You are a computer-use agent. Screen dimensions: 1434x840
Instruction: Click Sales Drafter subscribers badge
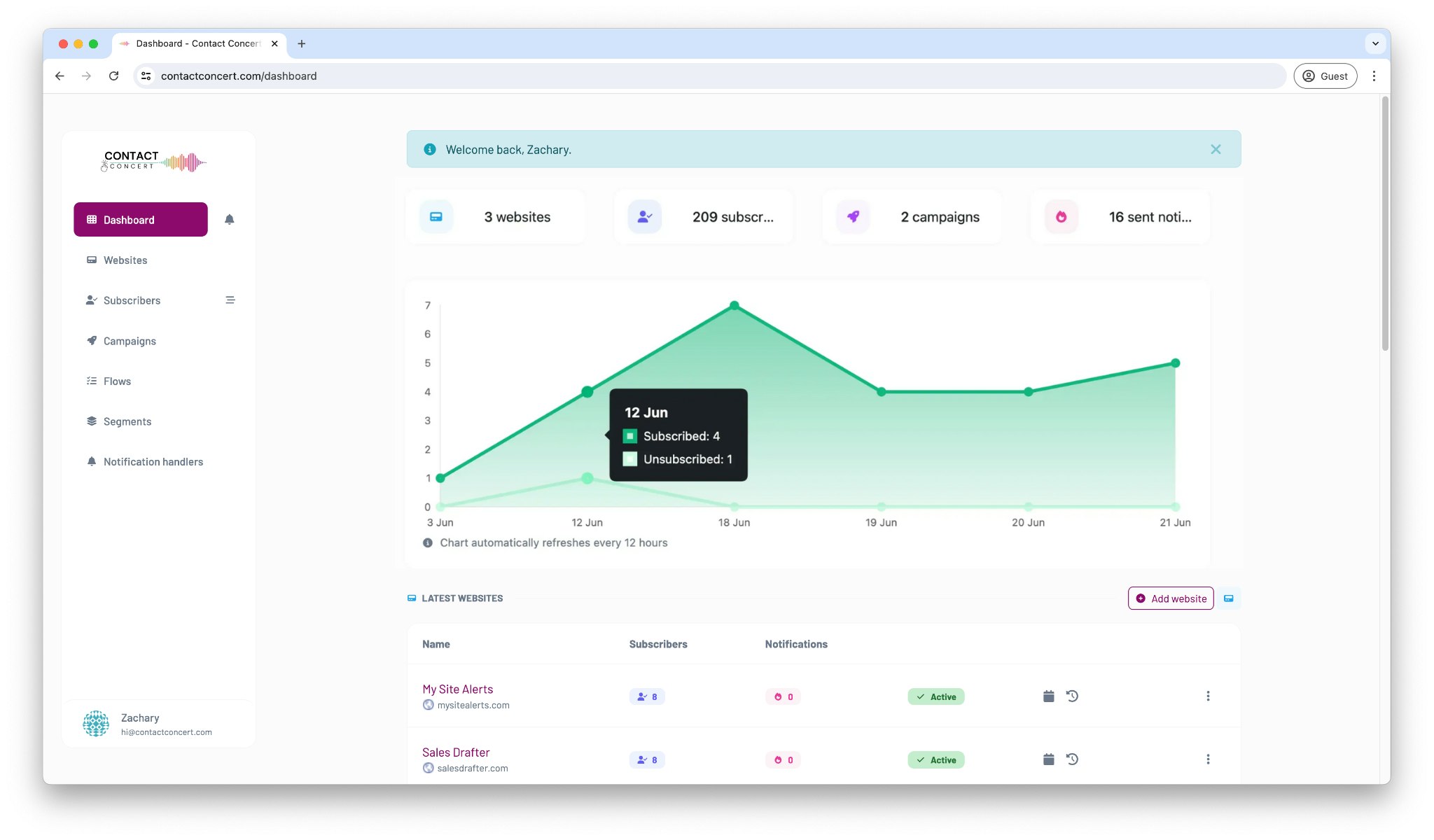[647, 759]
